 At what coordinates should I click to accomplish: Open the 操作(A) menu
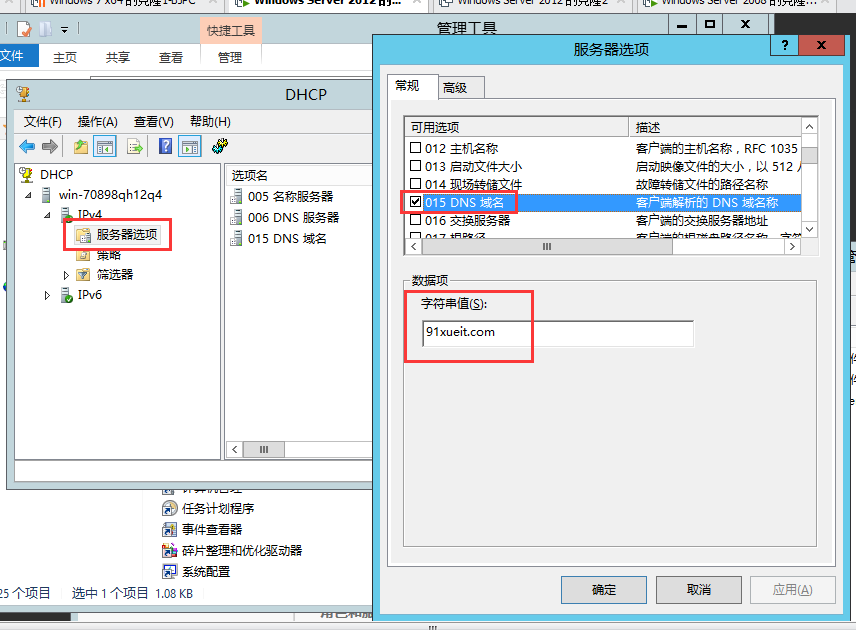point(97,121)
